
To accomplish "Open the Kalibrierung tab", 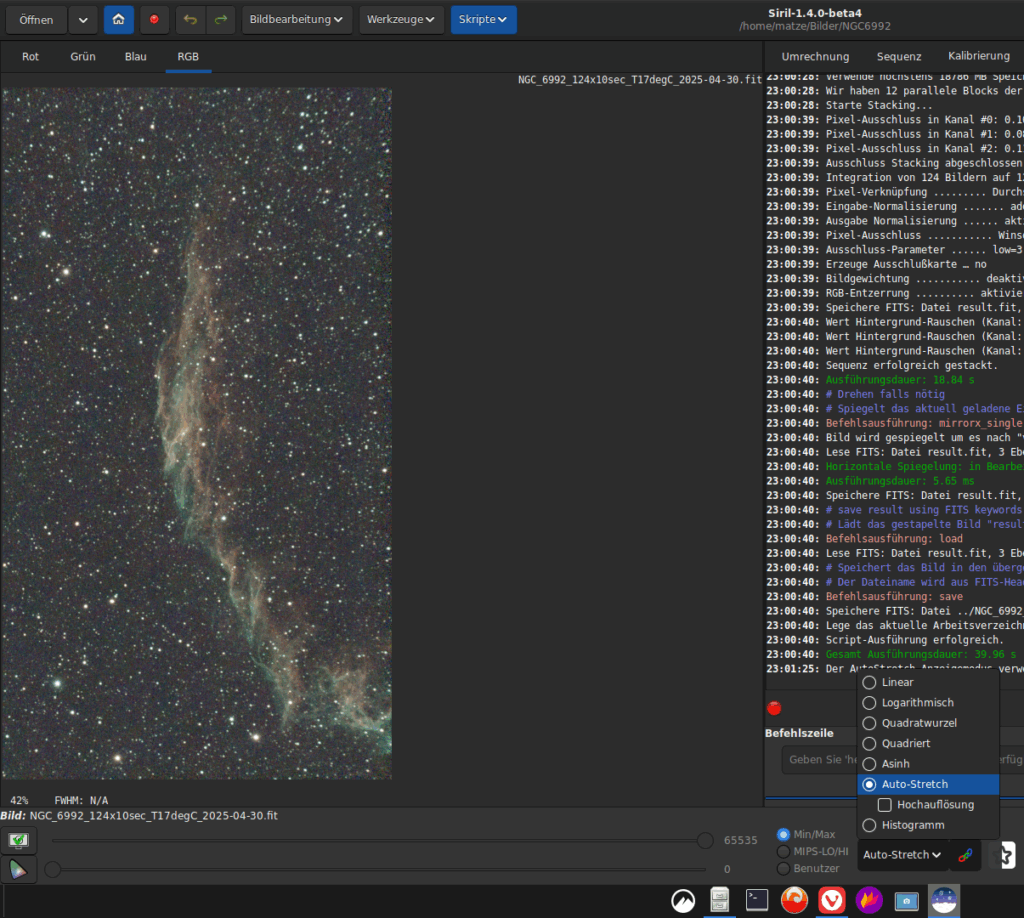I will pyautogui.click(x=978, y=57).
